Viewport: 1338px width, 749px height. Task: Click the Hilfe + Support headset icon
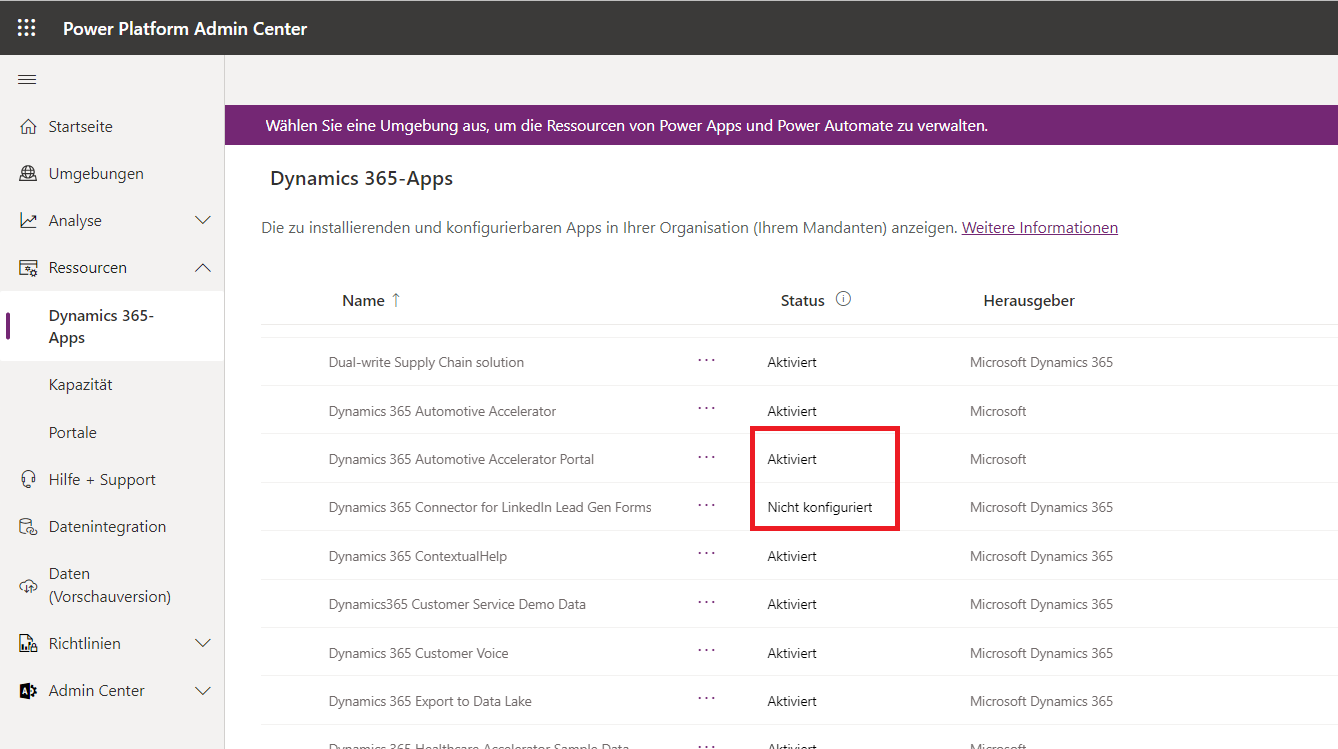pyautogui.click(x=28, y=480)
